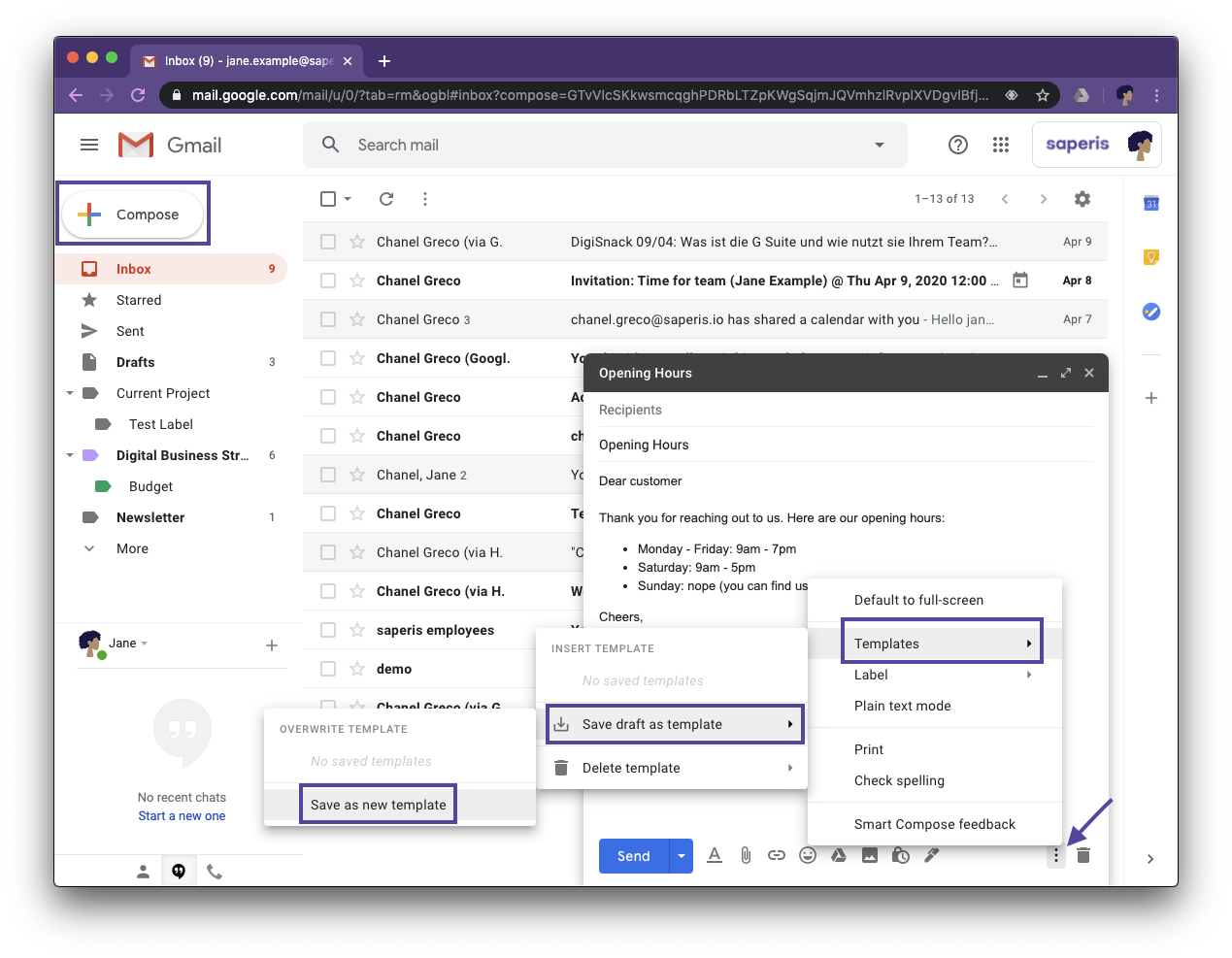Enable confidential mode for the draft
The image size is (1232, 958).
tap(900, 855)
